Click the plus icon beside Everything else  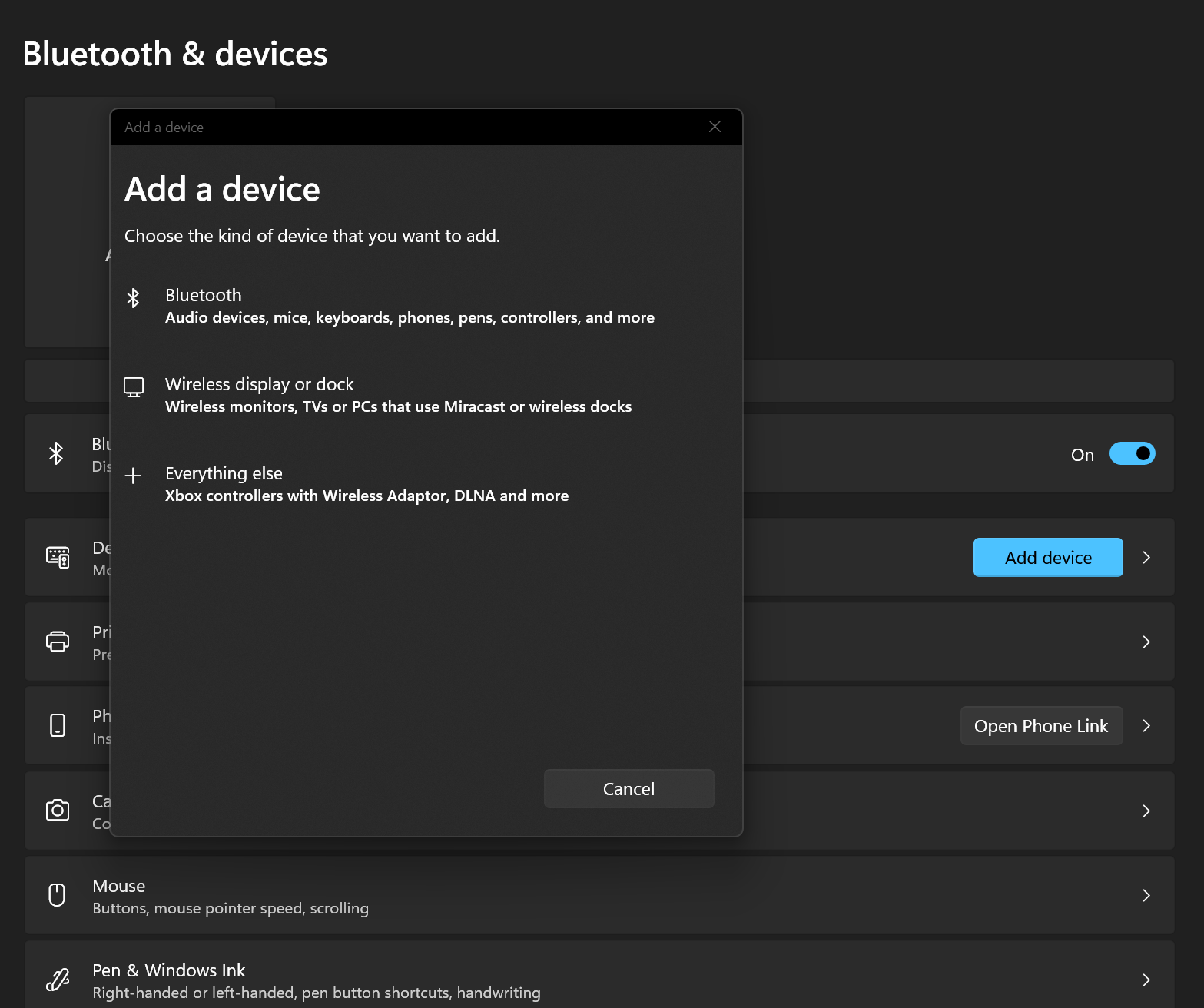tap(133, 476)
